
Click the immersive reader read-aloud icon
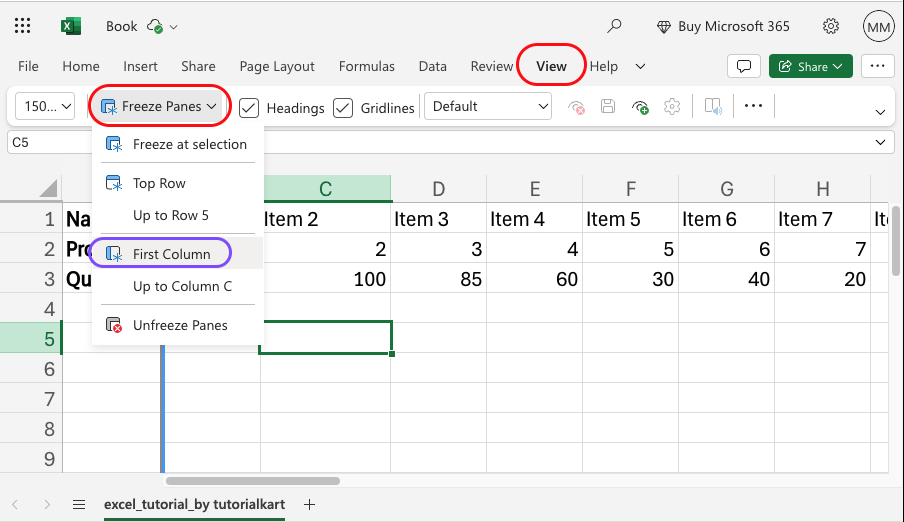(713, 107)
